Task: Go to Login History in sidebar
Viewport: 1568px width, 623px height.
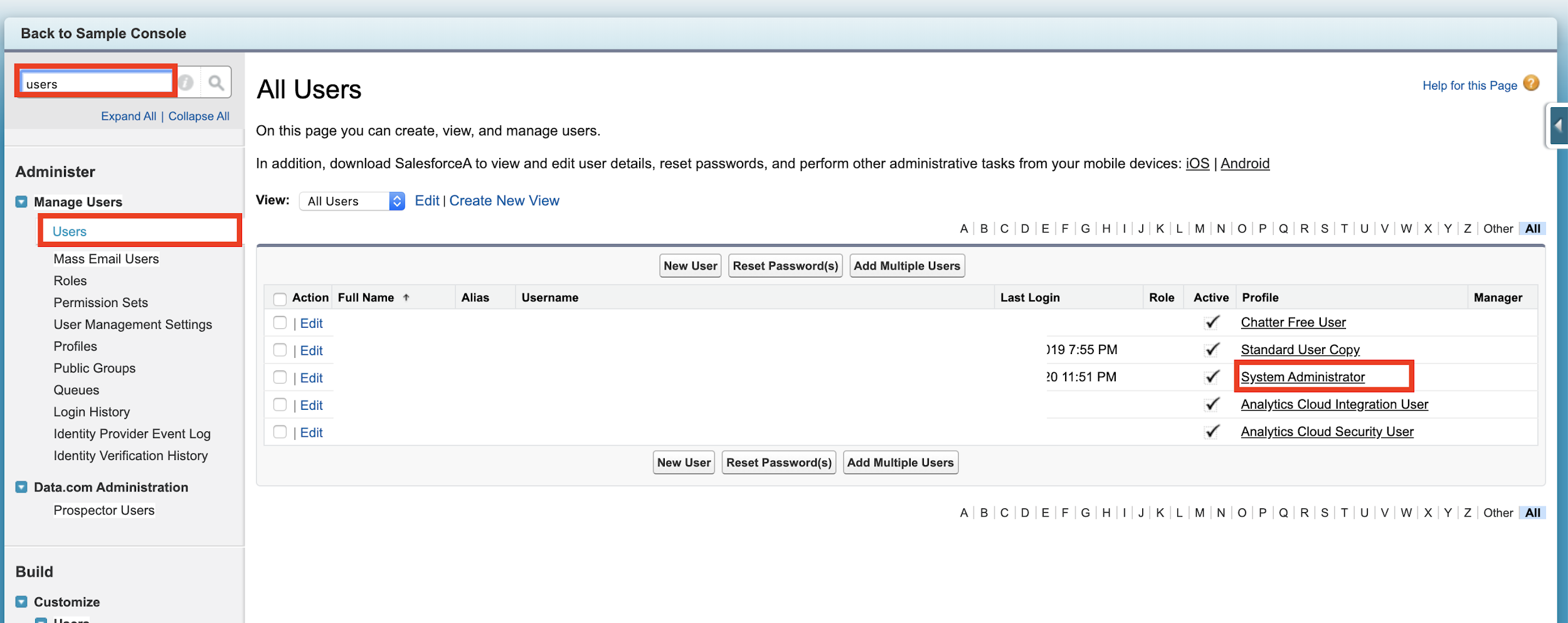Action: pos(92,412)
